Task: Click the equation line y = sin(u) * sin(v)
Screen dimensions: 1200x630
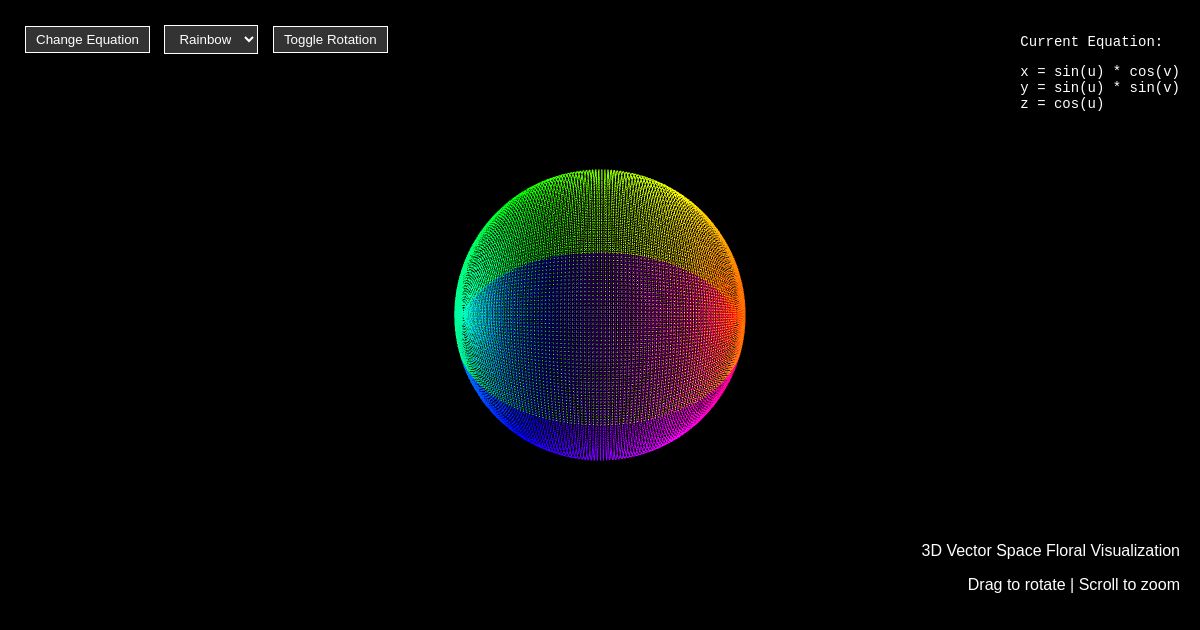Action: pos(1099,88)
